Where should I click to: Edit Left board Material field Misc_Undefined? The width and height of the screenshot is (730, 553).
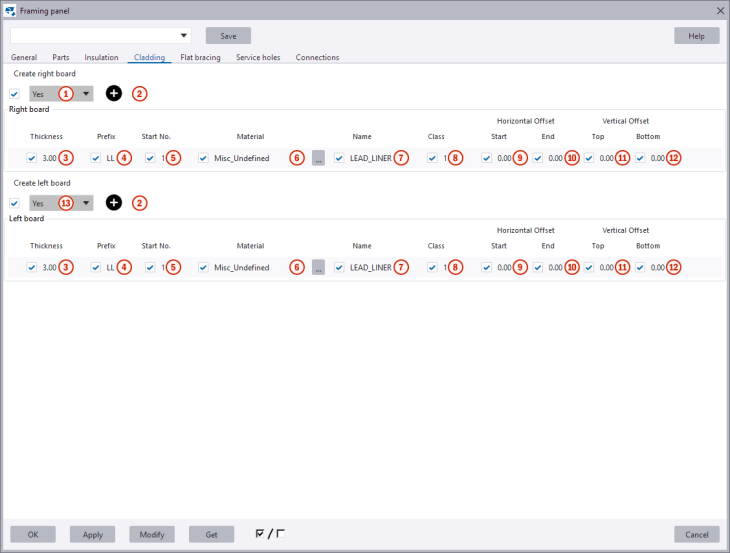242,268
